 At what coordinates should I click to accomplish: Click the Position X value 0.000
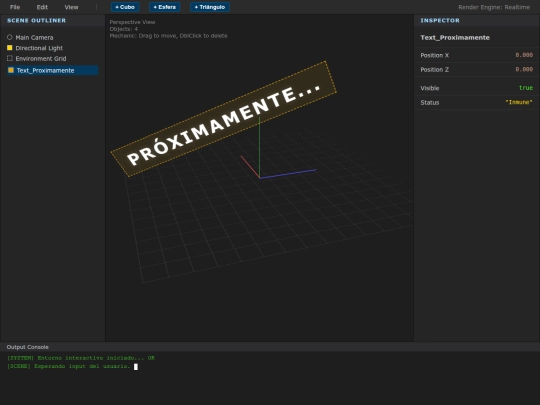point(524,55)
